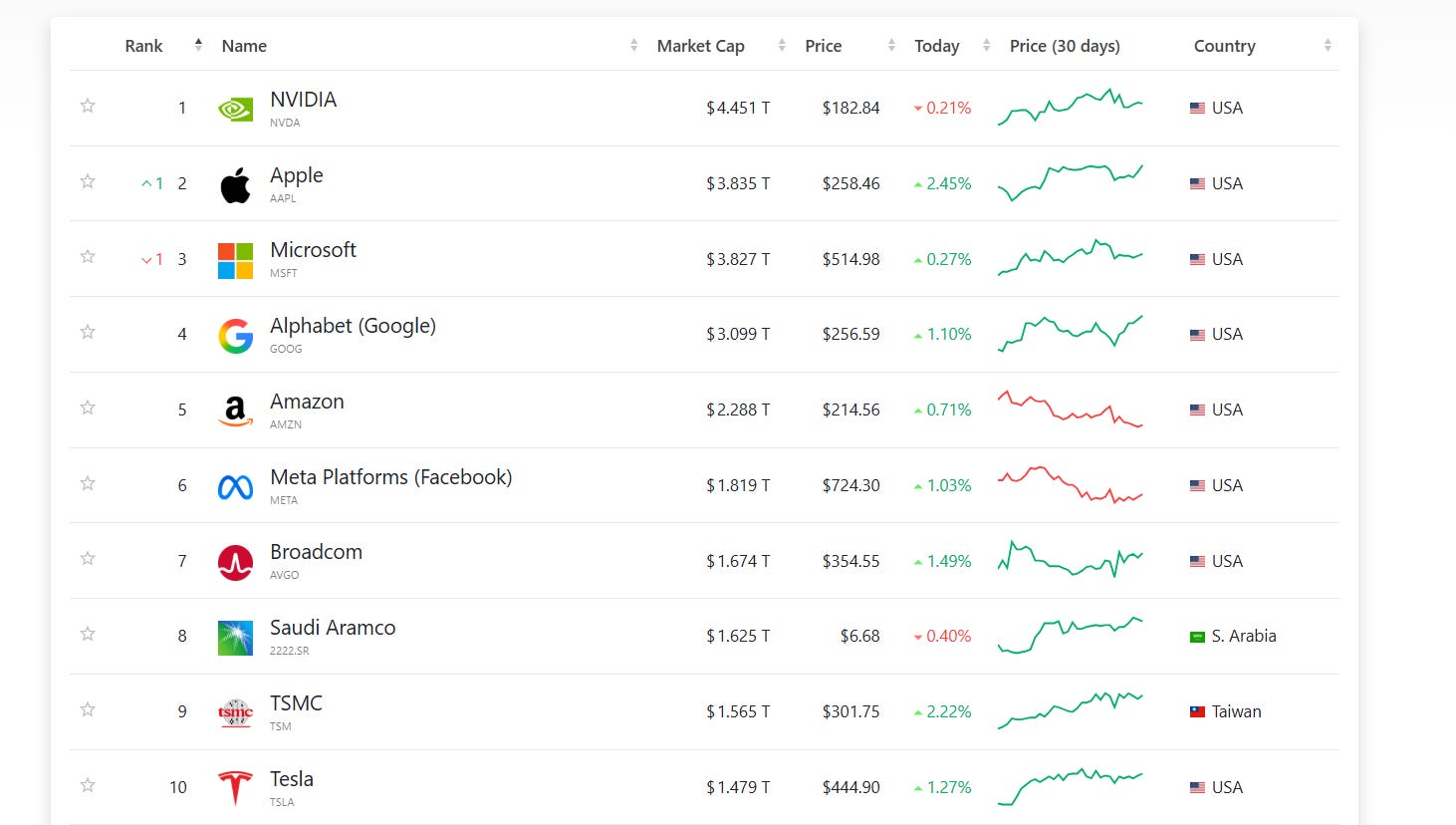
Task: Mark Saudi Aramco as favorite
Action: (x=88, y=634)
